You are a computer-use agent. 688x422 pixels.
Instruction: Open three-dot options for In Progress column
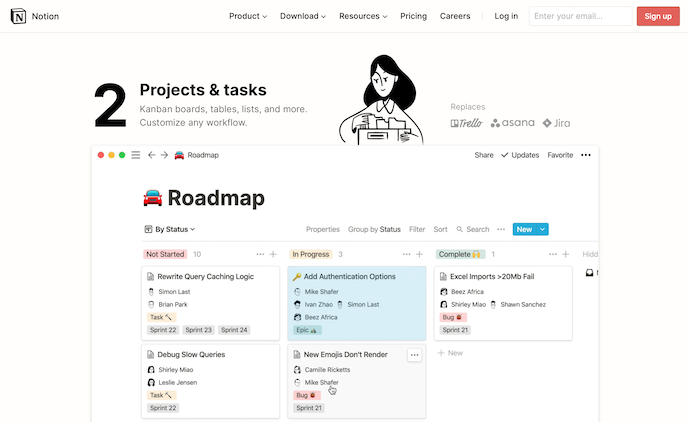point(406,255)
